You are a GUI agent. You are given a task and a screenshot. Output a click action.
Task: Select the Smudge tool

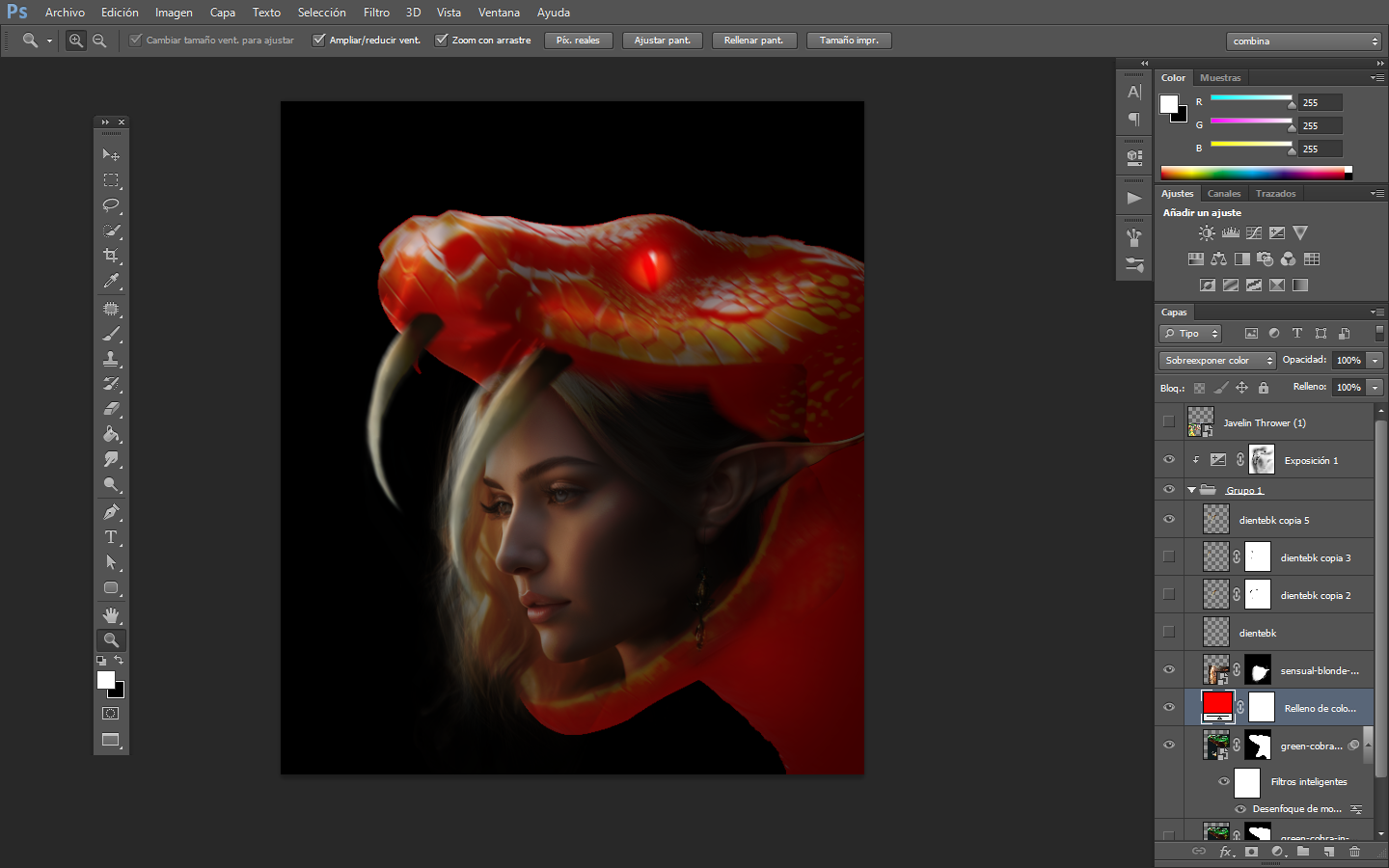(x=111, y=459)
